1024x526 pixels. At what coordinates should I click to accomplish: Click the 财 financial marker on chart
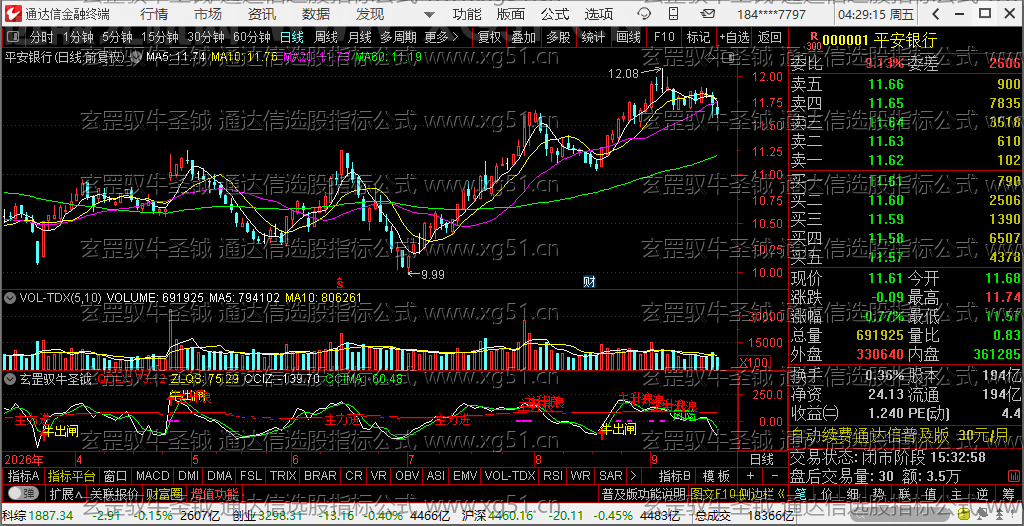[x=589, y=282]
